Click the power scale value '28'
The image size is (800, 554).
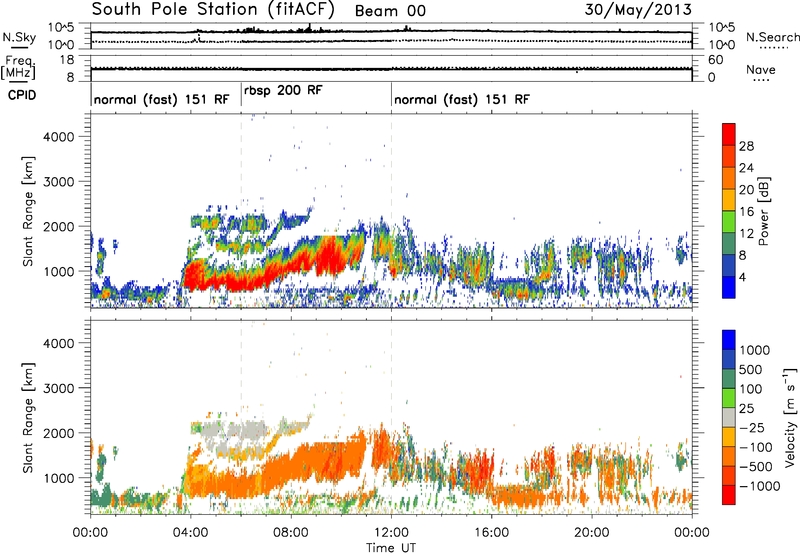pyautogui.click(x=746, y=146)
